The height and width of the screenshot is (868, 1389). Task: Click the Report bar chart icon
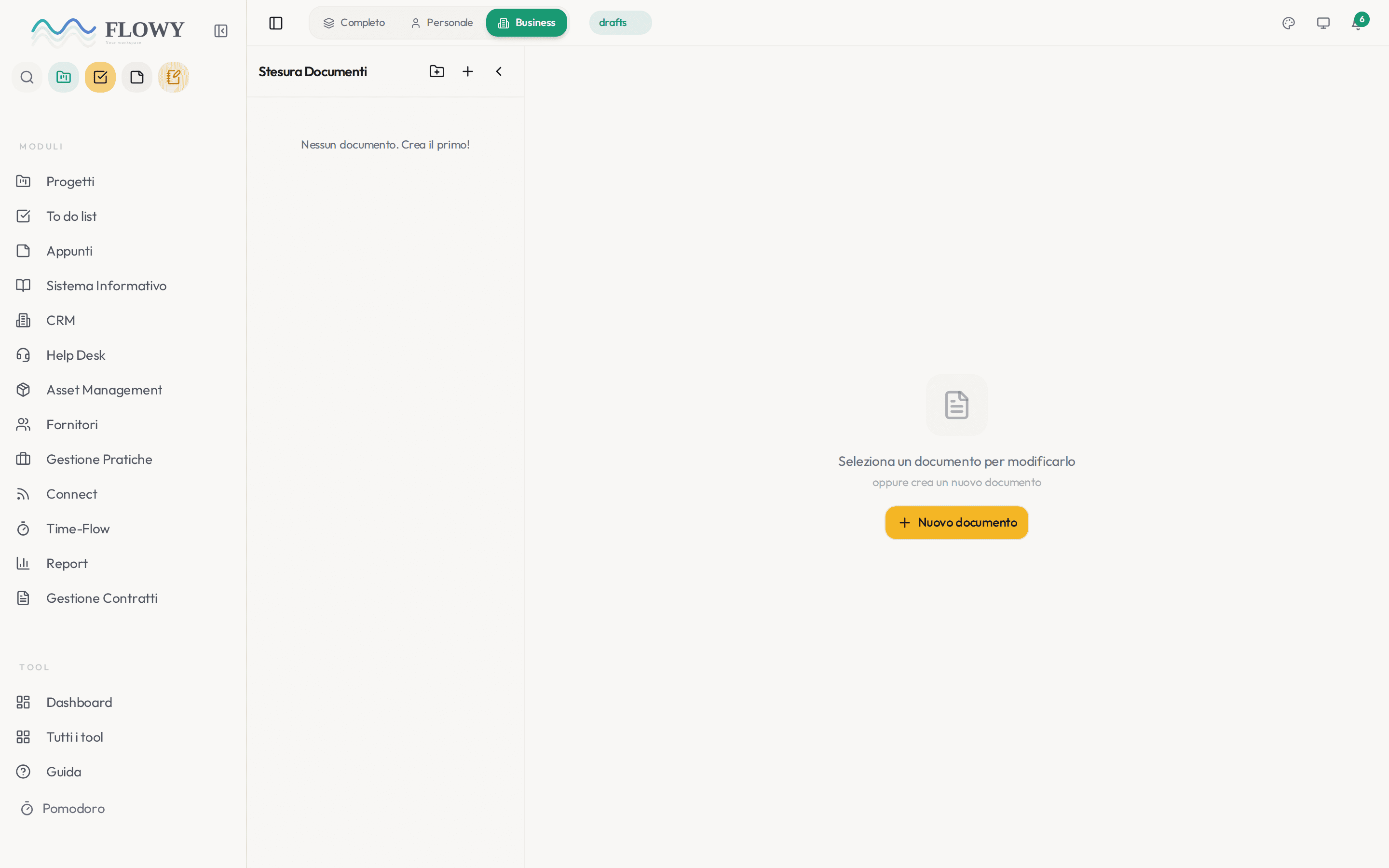pyautogui.click(x=23, y=564)
